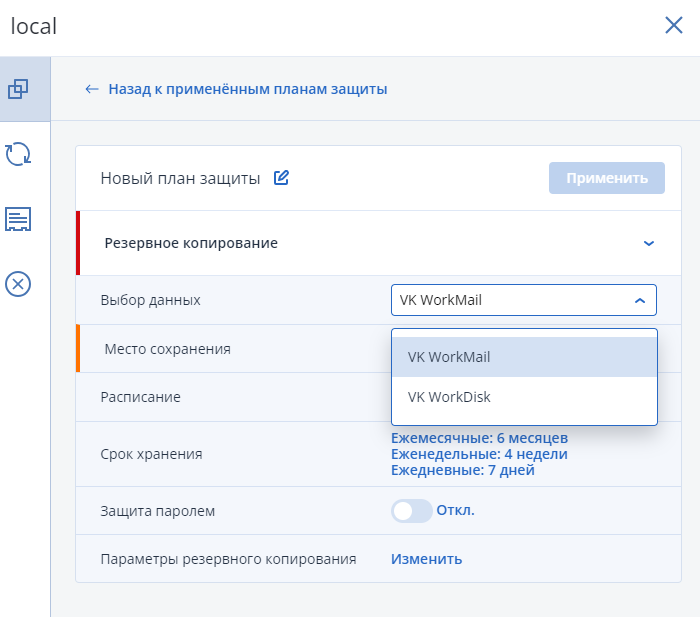Click the Расписание row label
Image resolution: width=700 pixels, height=617 pixels.
coord(140,397)
